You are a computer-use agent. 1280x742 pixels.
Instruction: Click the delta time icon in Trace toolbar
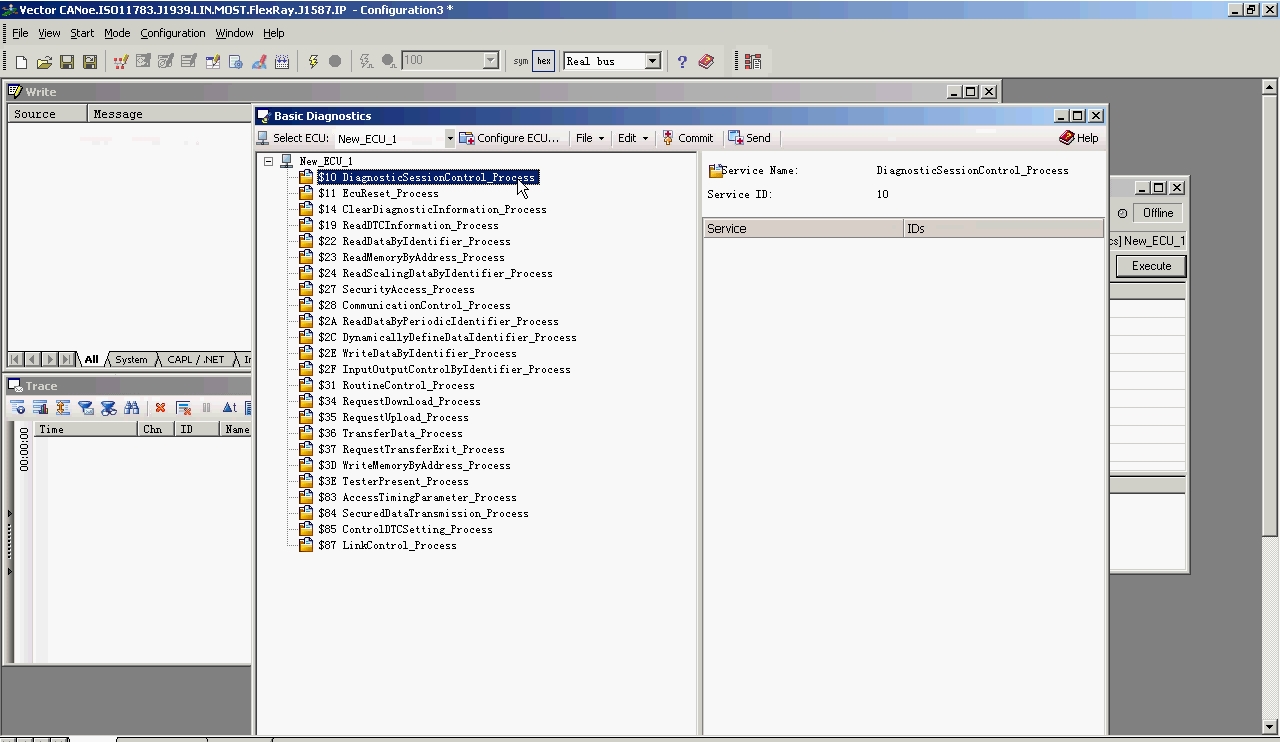229,408
